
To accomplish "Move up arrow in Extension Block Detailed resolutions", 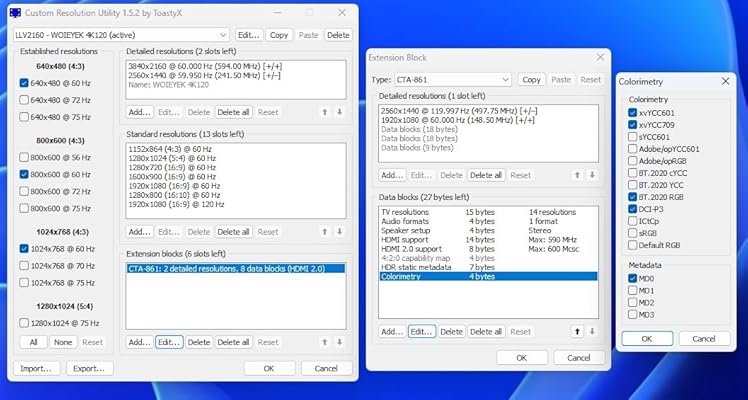I will 577,175.
